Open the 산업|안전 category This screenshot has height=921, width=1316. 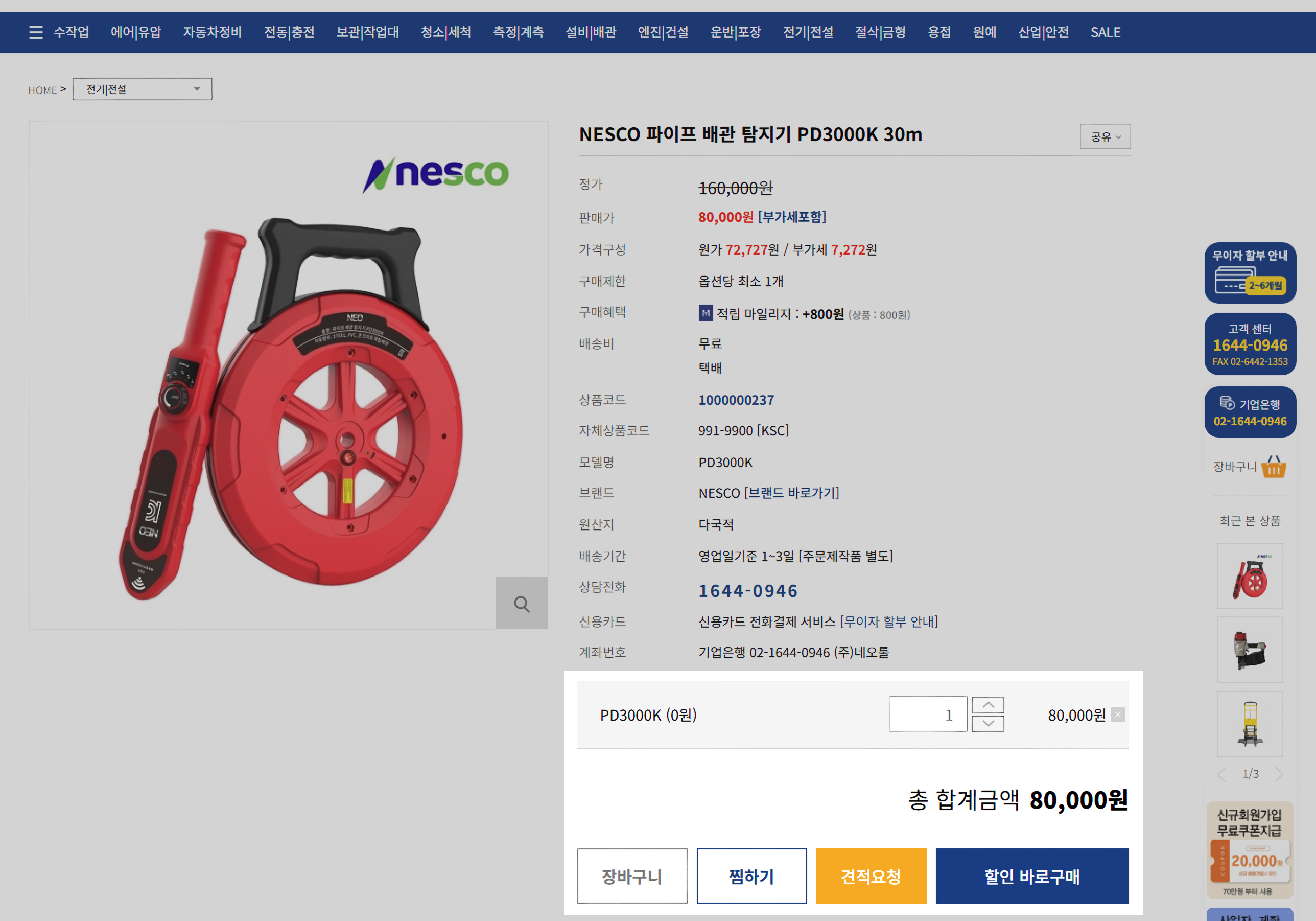click(1043, 32)
